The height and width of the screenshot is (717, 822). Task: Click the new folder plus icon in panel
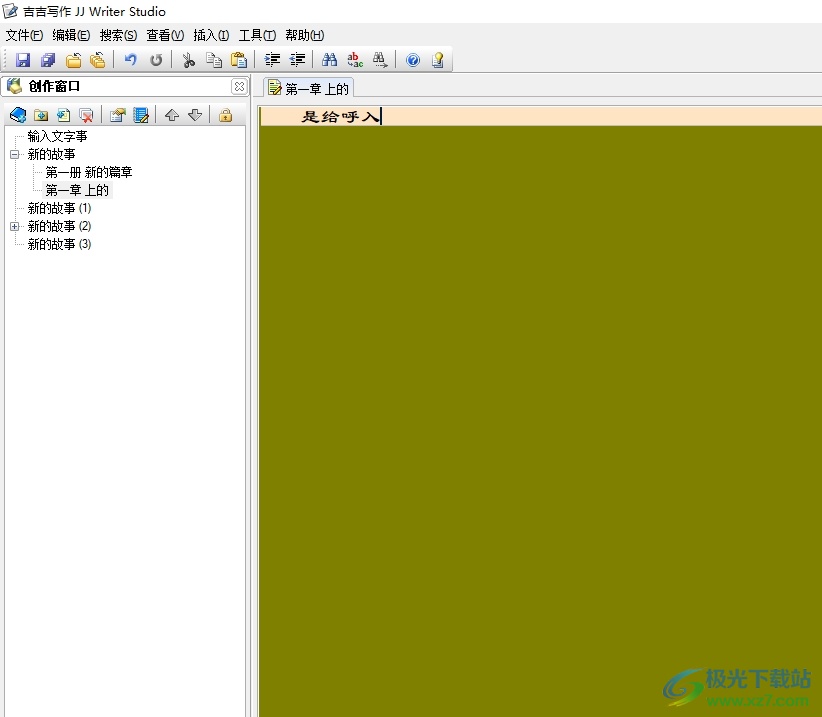pyautogui.click(x=41, y=115)
